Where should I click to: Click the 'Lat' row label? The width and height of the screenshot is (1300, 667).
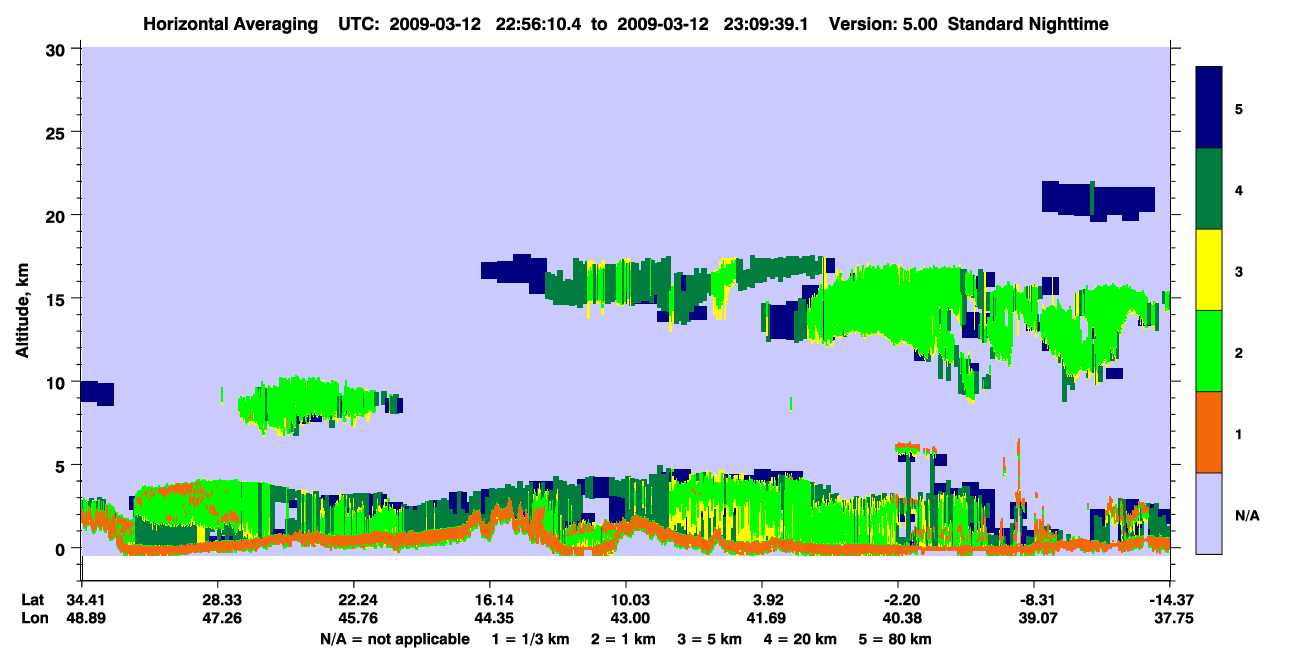point(33,600)
